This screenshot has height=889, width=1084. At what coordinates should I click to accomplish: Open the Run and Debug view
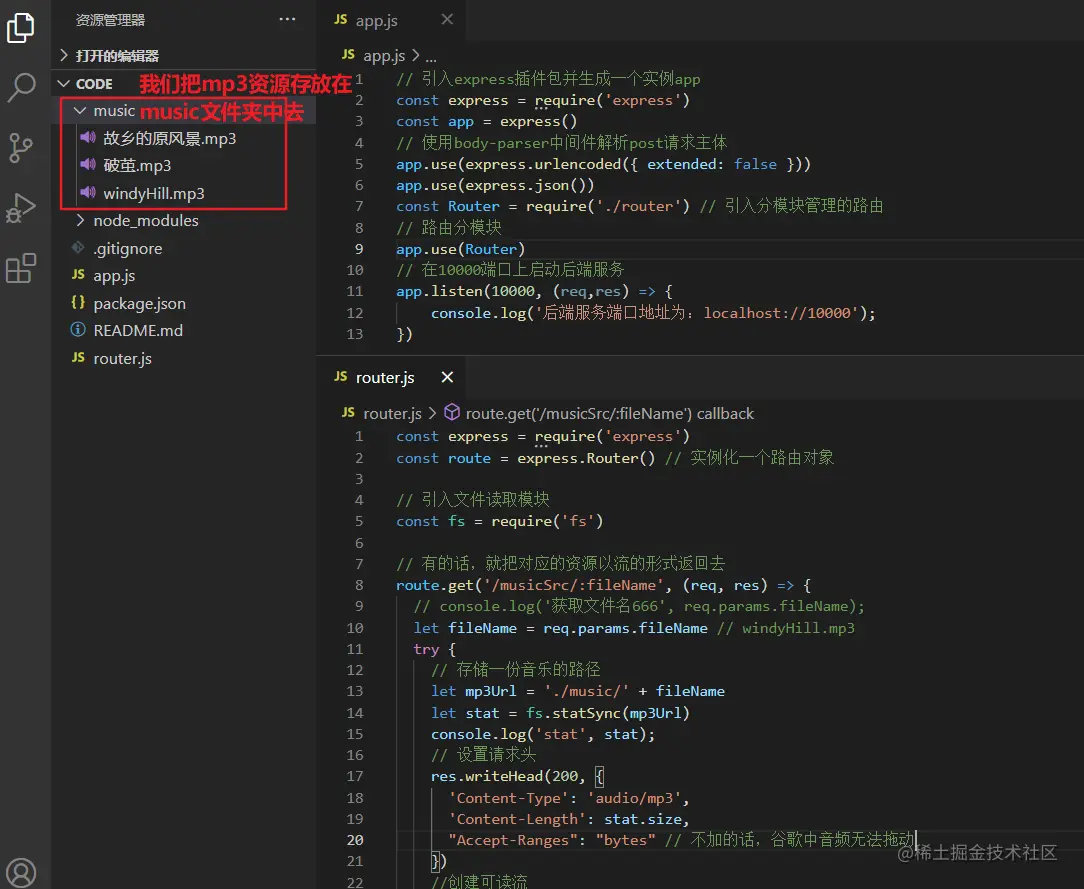pos(21,207)
